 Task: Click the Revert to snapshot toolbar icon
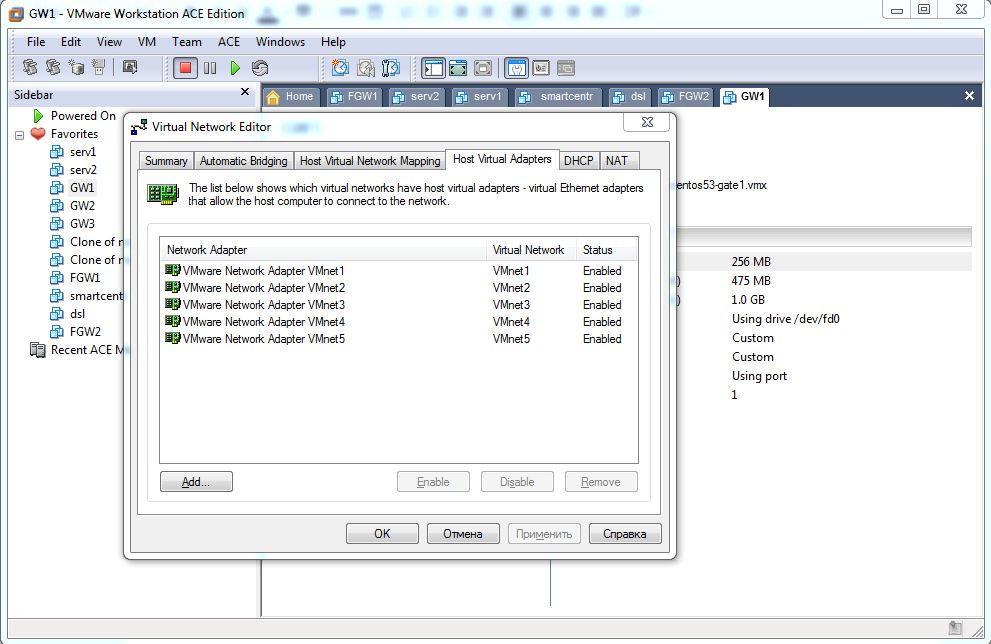(365, 68)
